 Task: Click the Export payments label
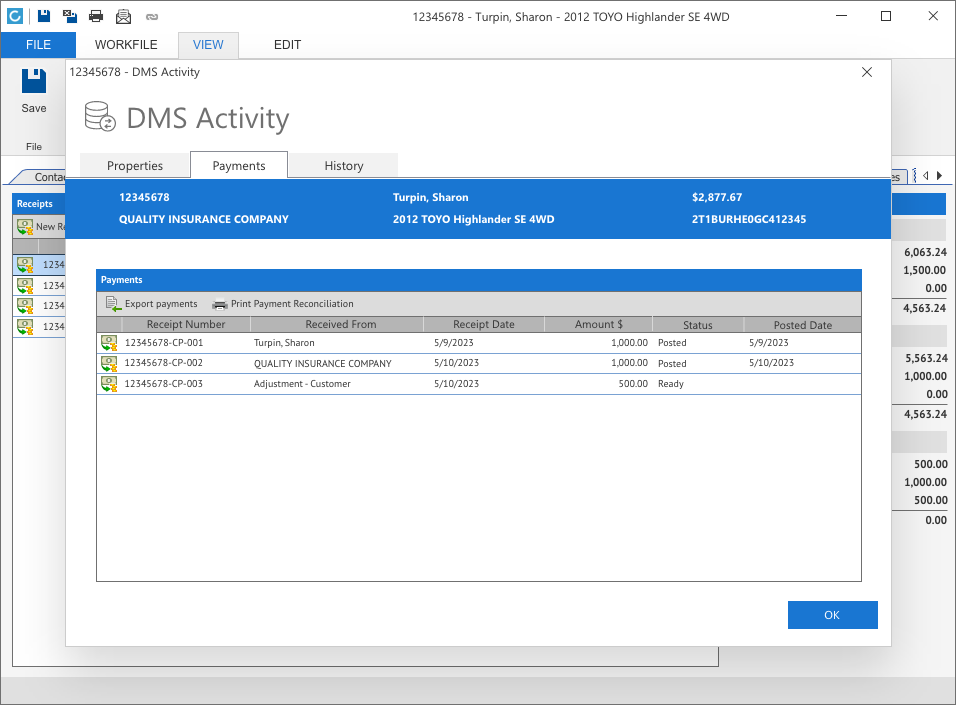[x=161, y=304]
